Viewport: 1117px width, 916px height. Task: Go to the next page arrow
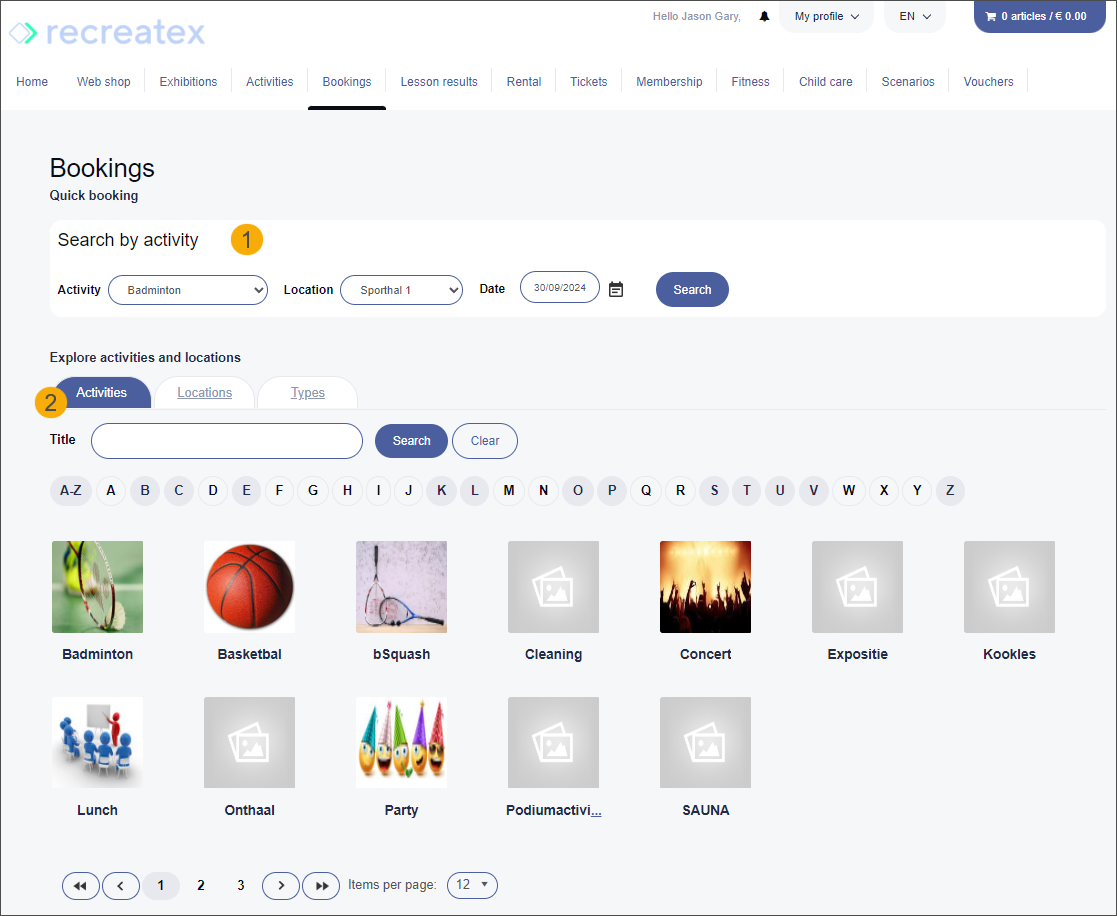coord(281,885)
